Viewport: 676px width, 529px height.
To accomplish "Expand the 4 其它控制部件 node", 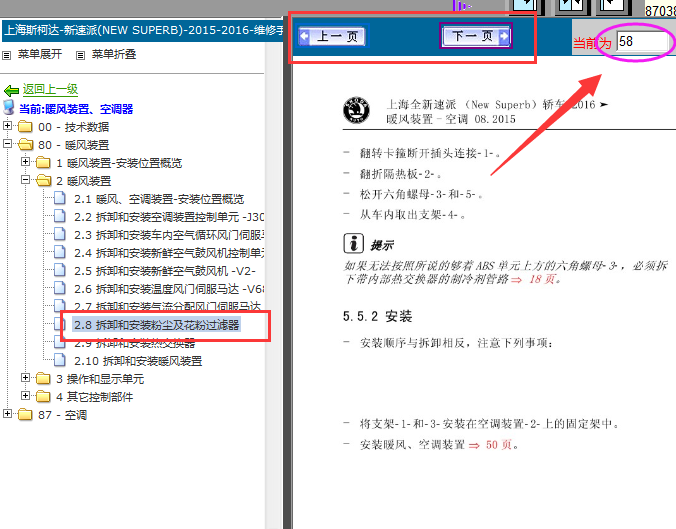I will [x=25, y=395].
